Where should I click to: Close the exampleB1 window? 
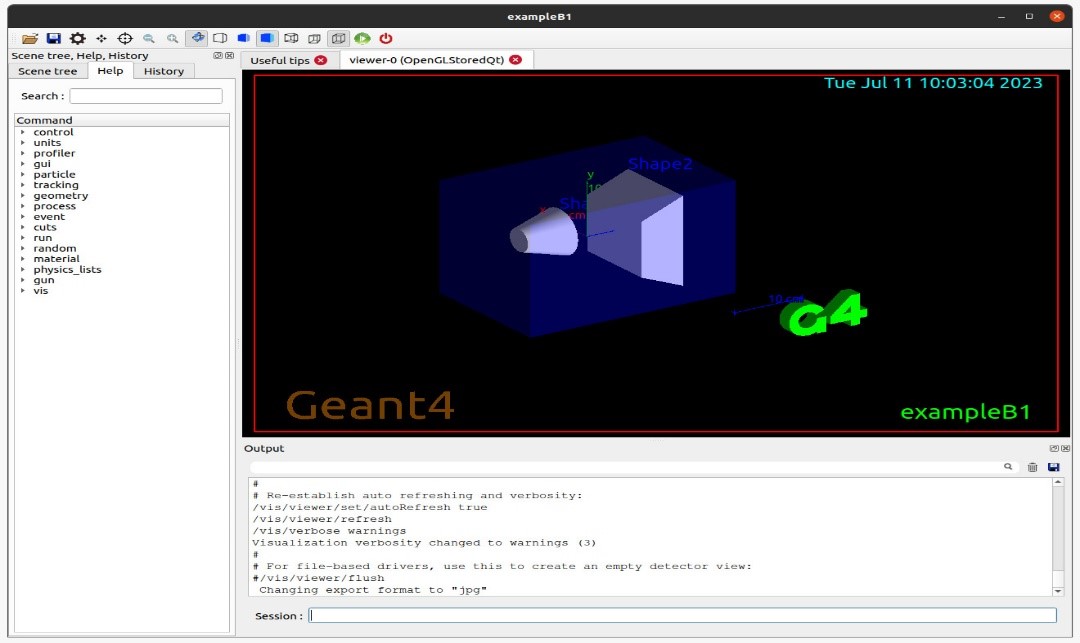pos(1057,17)
